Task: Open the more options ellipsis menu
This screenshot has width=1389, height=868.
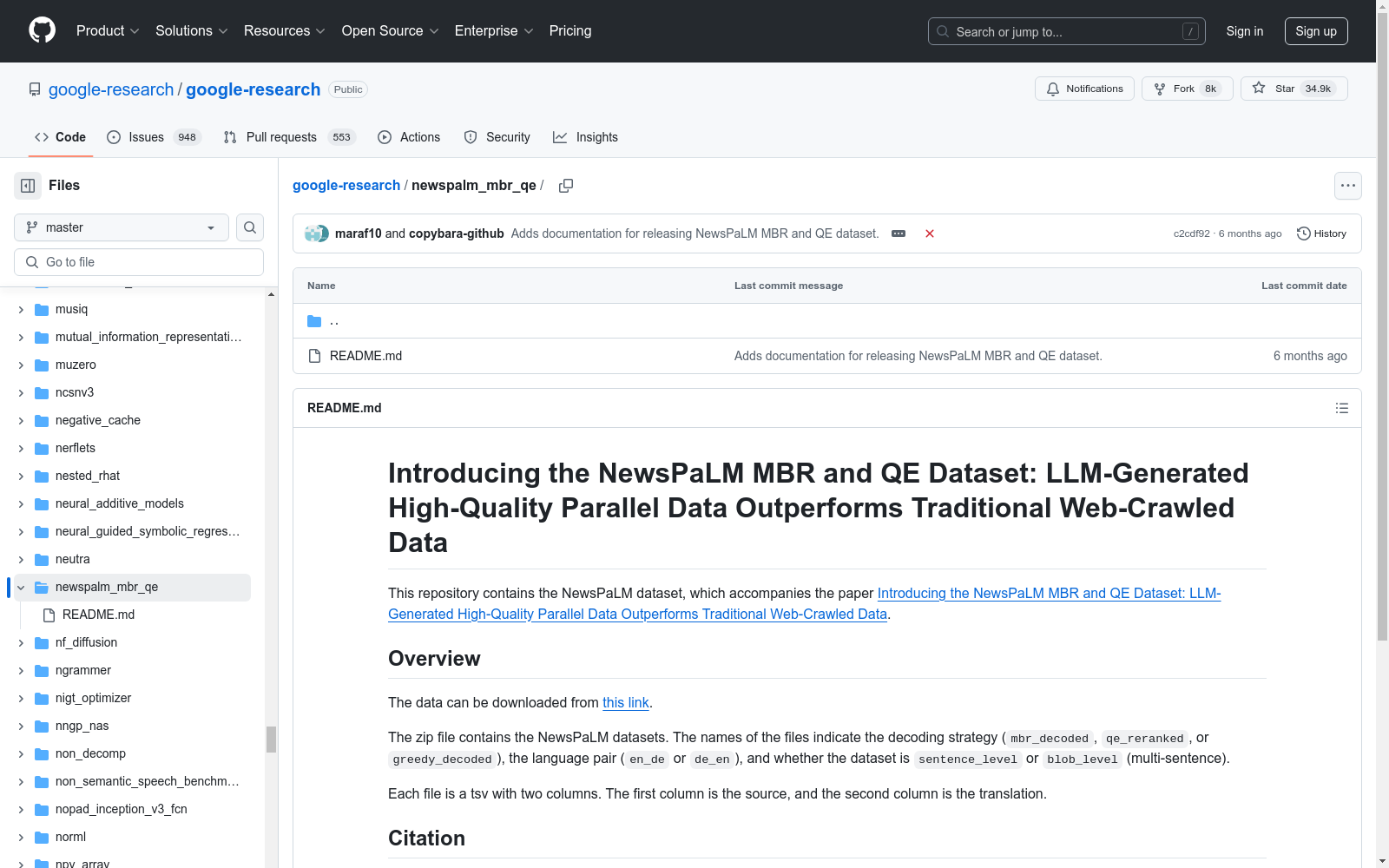Action: (1347, 186)
